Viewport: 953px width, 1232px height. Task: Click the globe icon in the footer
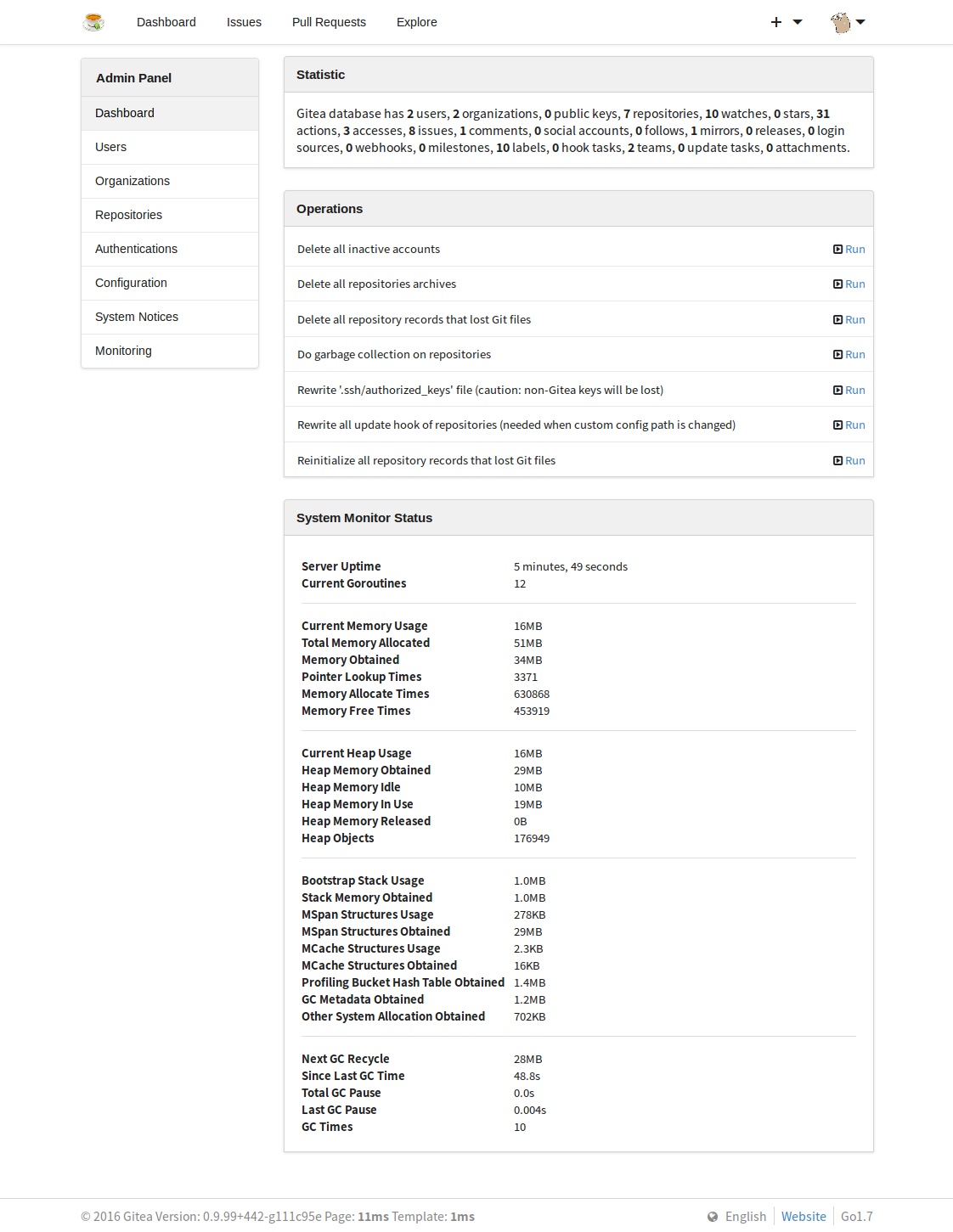pos(711,1216)
